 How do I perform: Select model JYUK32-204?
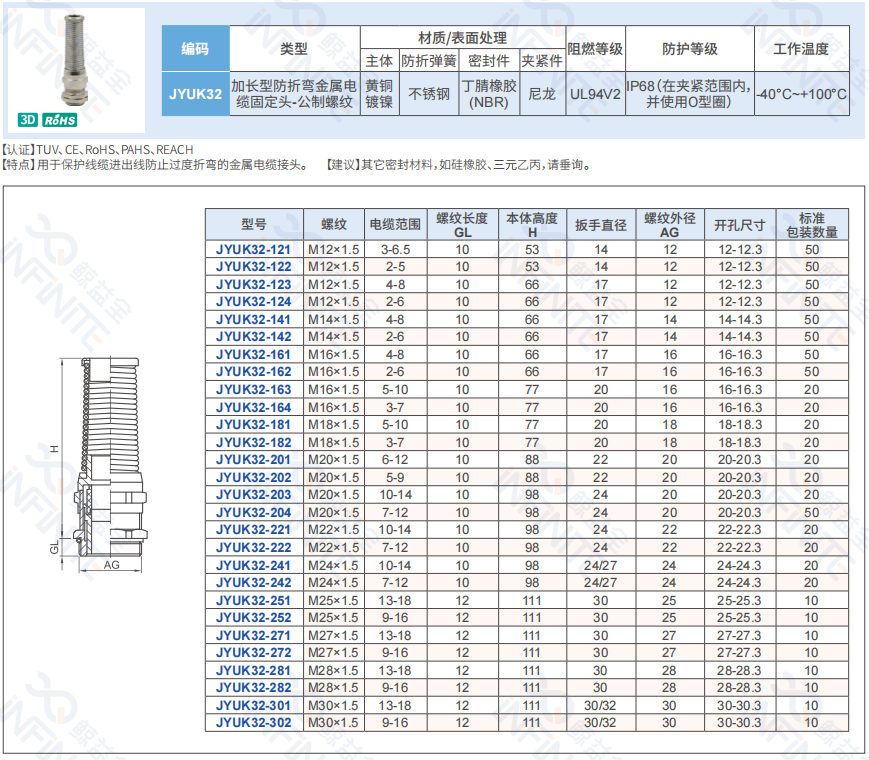tap(254, 512)
